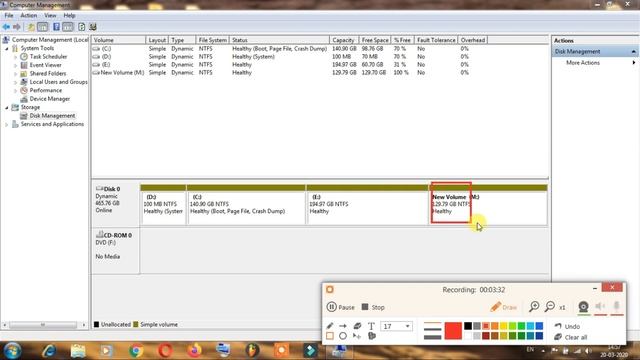This screenshot has height=360, width=640.
Task: Toggle the webcam in the recorder panel
Action: (584, 307)
